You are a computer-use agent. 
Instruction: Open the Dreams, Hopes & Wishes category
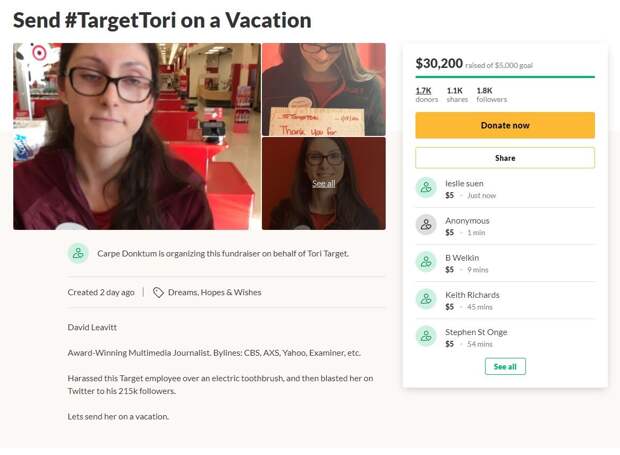point(214,293)
